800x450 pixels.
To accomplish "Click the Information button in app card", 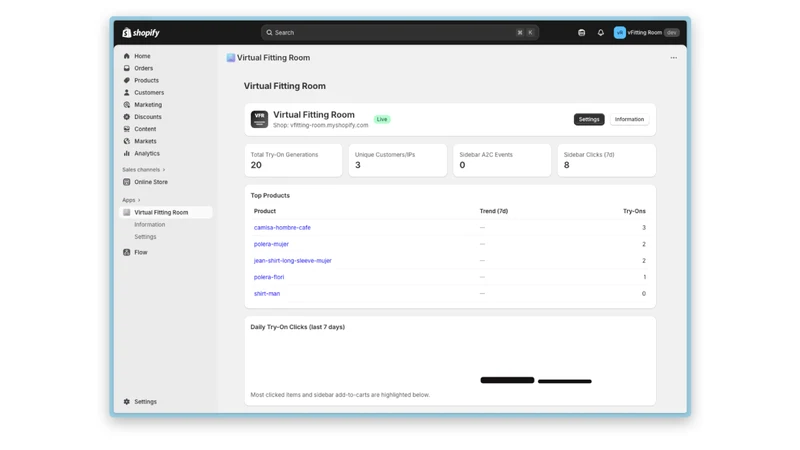I will pyautogui.click(x=629, y=119).
